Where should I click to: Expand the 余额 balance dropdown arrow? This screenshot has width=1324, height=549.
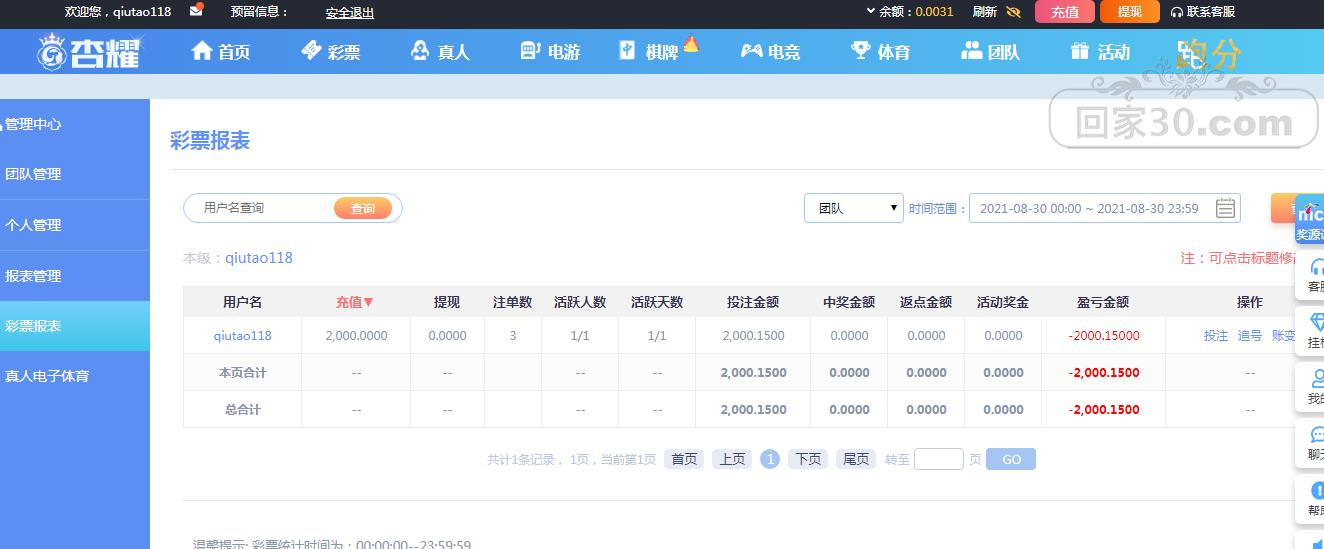870,11
